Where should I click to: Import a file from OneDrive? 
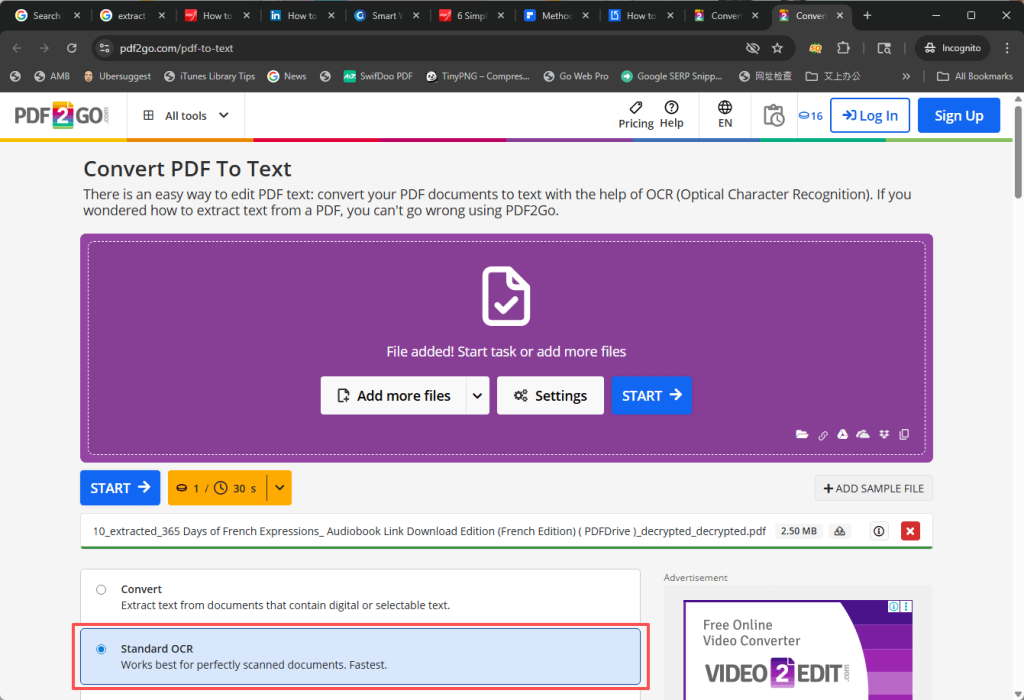click(x=863, y=434)
